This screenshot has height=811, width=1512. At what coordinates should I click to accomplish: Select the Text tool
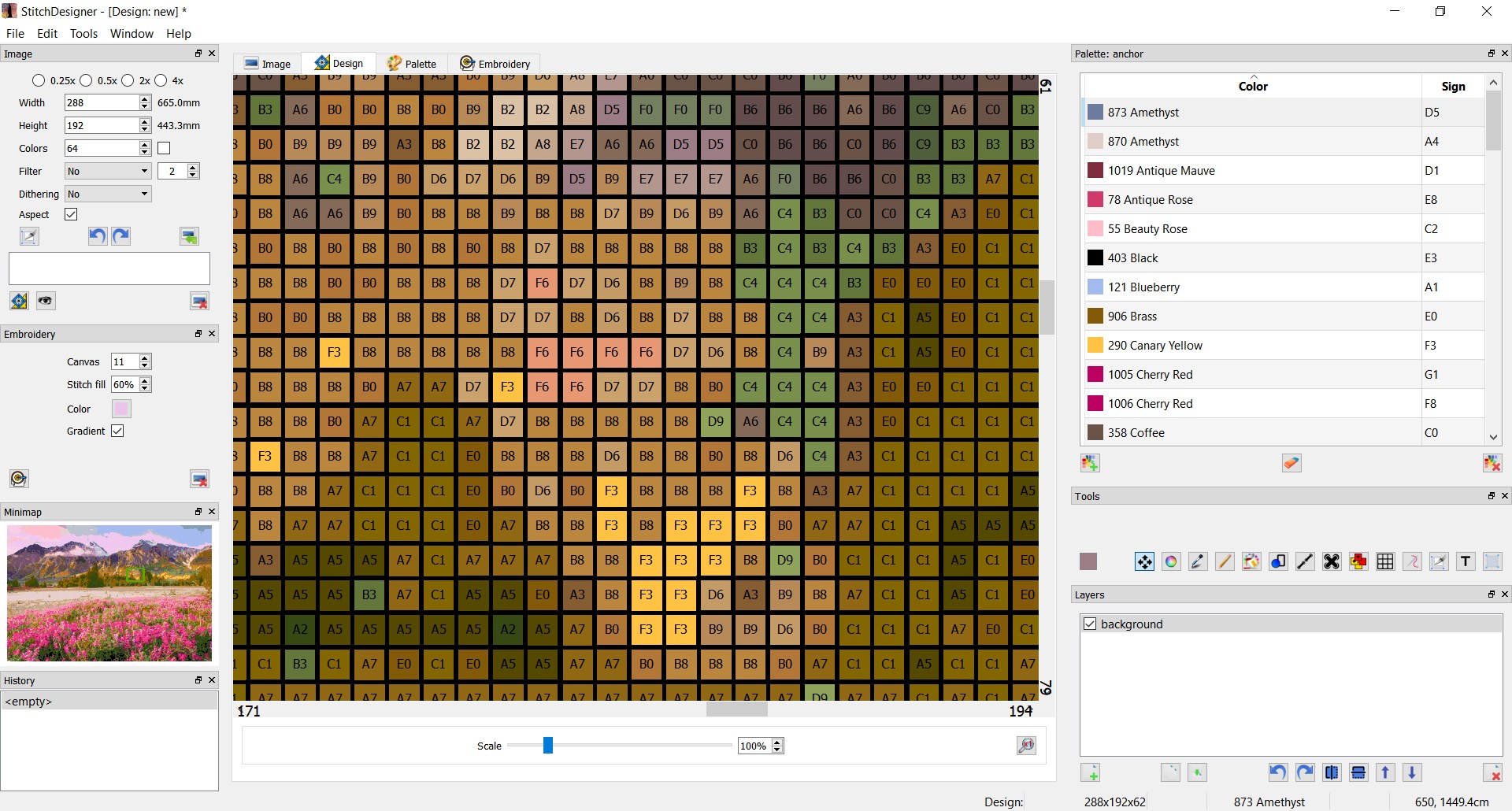coord(1466,561)
